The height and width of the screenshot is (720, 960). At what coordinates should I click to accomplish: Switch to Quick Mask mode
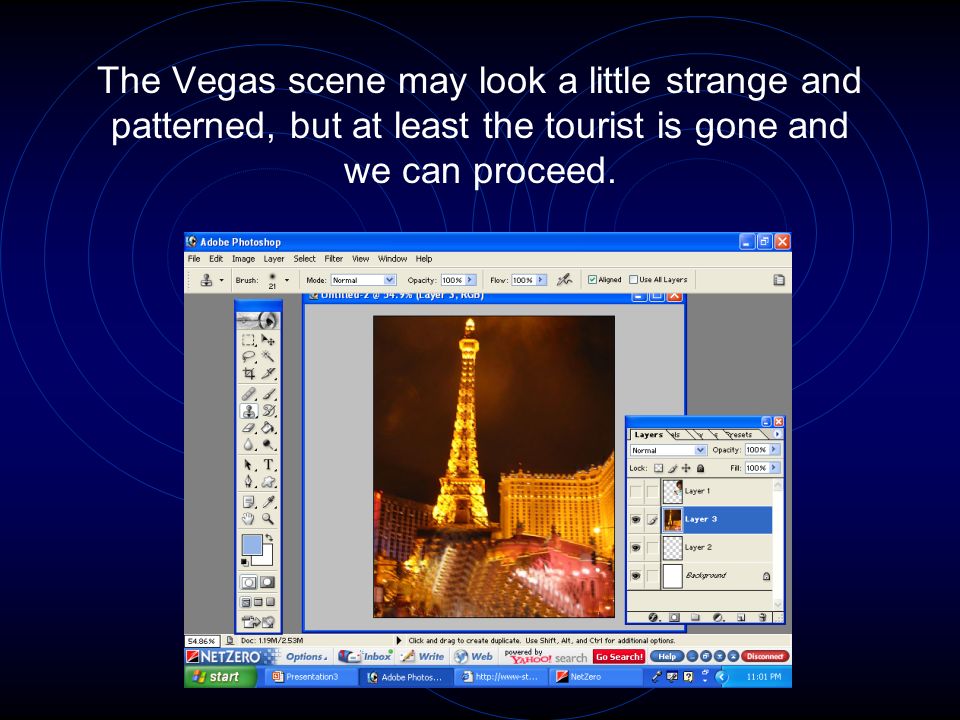[268, 582]
